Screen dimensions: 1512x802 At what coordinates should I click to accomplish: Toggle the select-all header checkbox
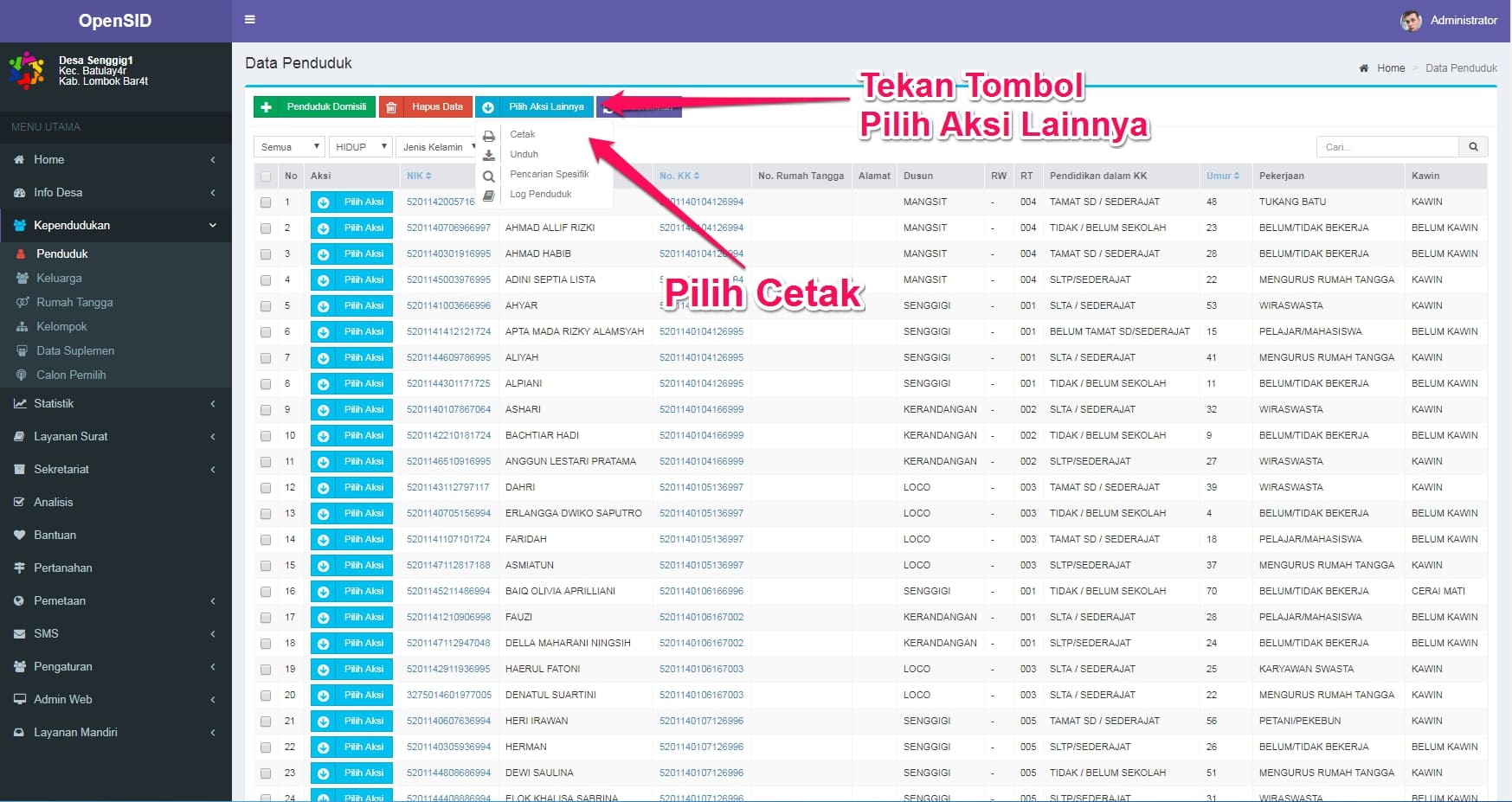click(x=266, y=176)
